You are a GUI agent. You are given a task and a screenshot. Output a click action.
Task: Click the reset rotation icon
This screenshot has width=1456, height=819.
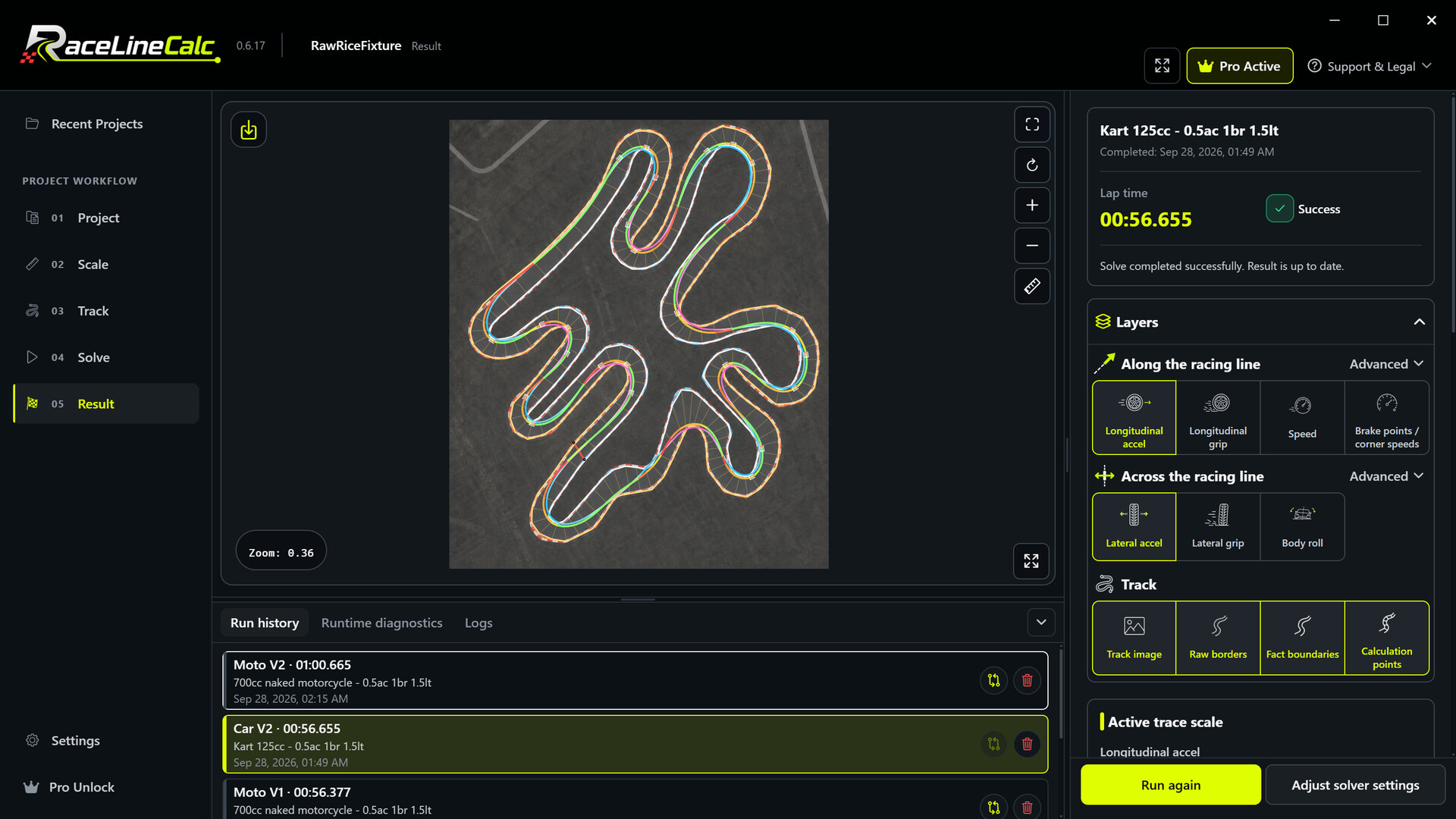1032,165
